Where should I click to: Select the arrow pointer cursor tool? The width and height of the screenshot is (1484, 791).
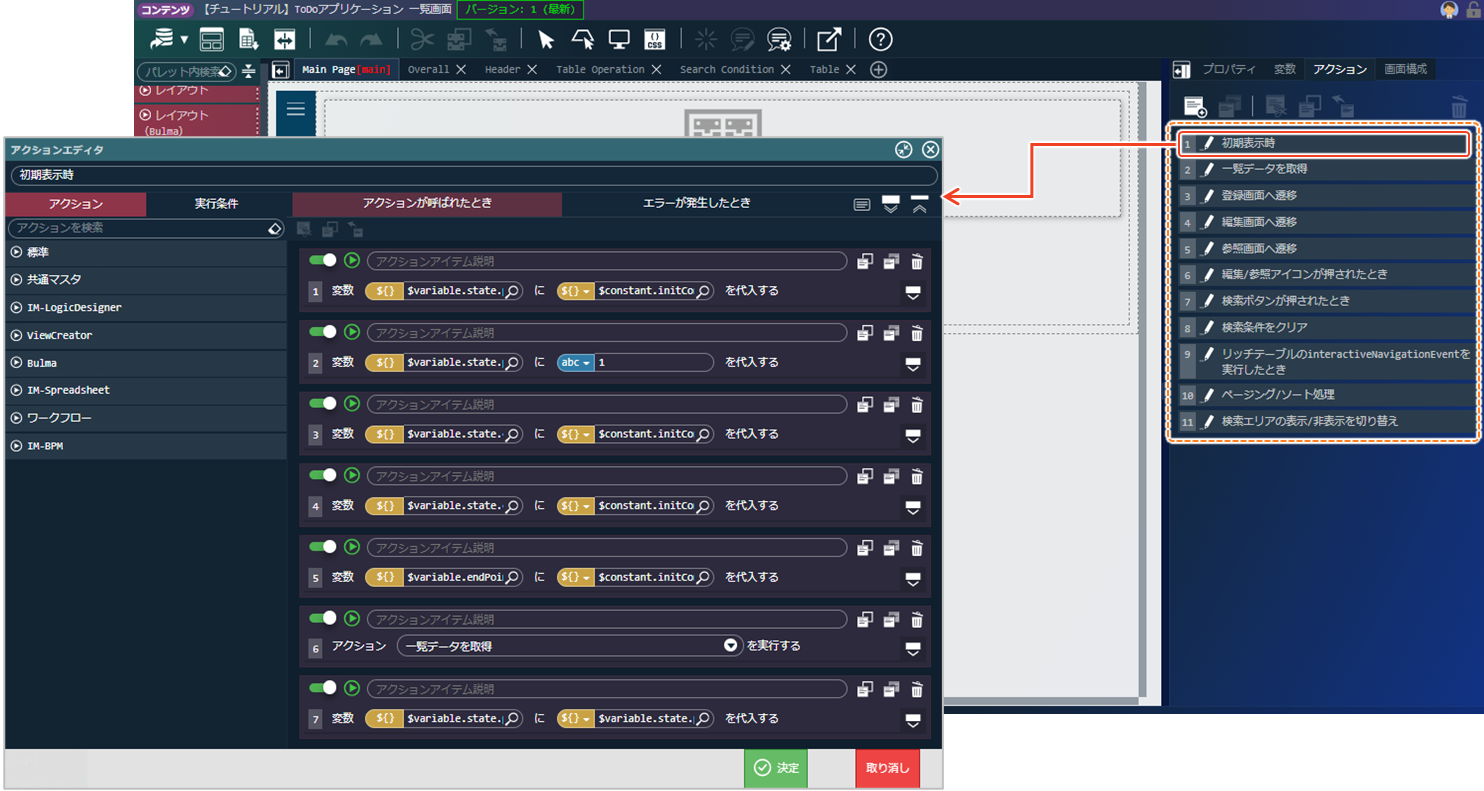pyautogui.click(x=545, y=39)
